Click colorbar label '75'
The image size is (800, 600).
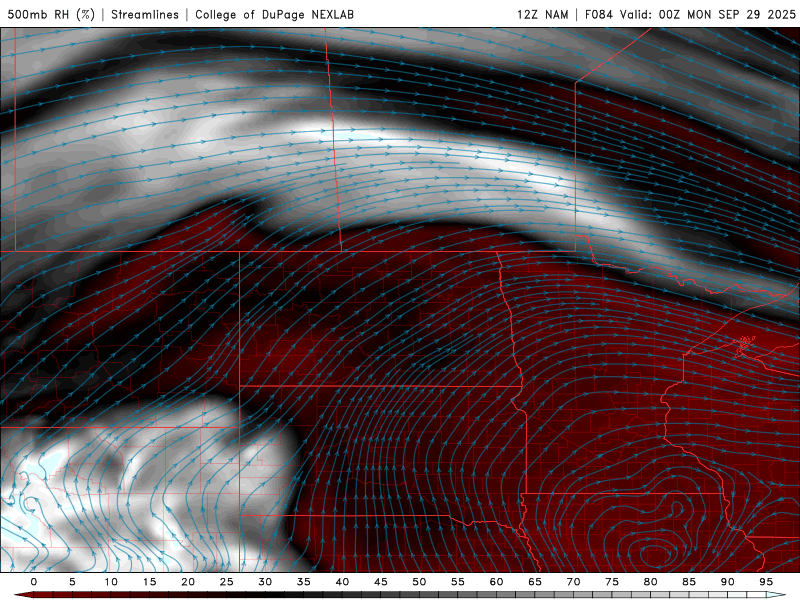click(x=612, y=582)
